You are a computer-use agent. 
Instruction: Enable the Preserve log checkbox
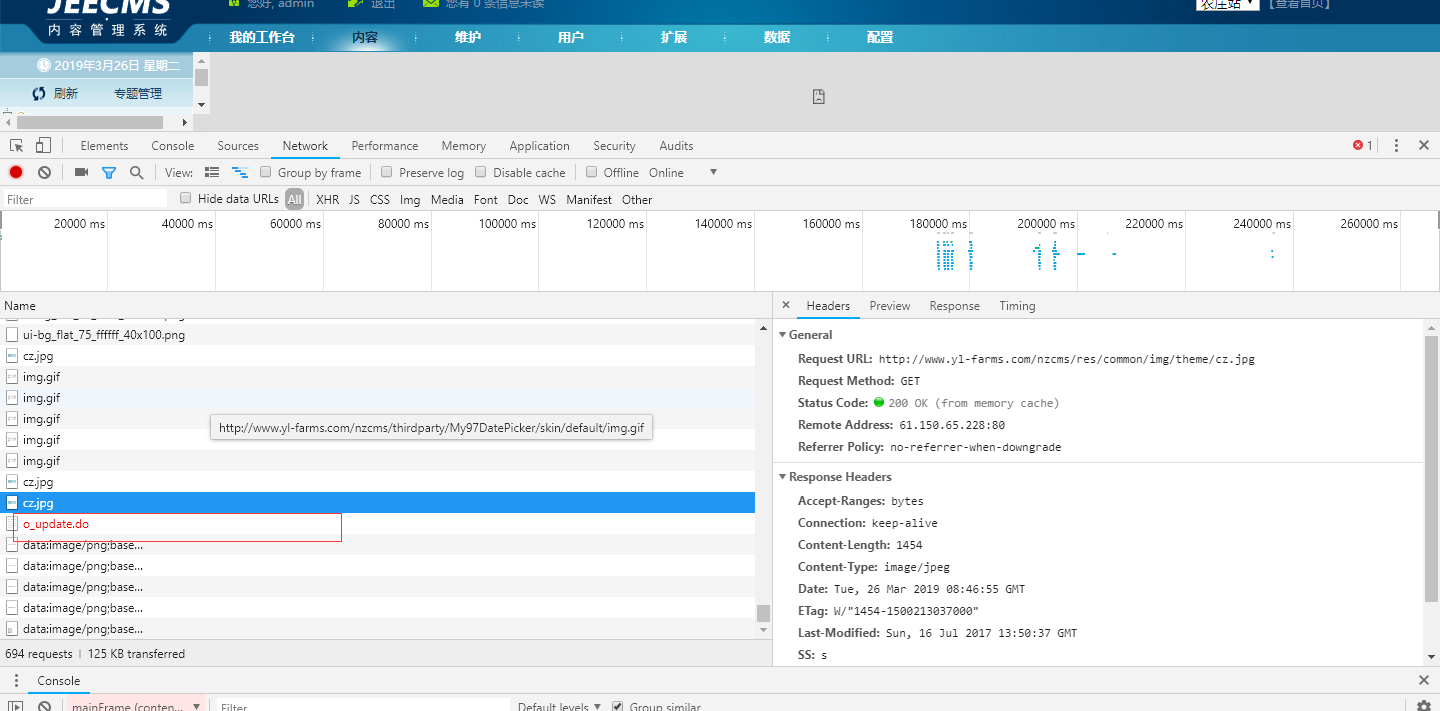387,172
